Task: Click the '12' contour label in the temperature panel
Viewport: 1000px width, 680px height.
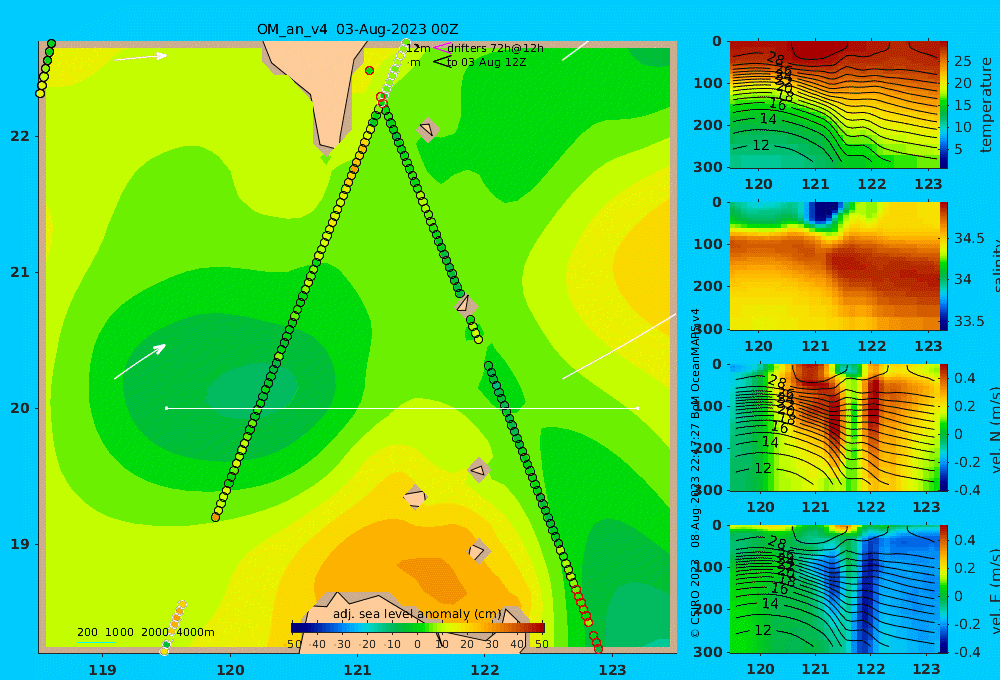Action: click(x=761, y=145)
